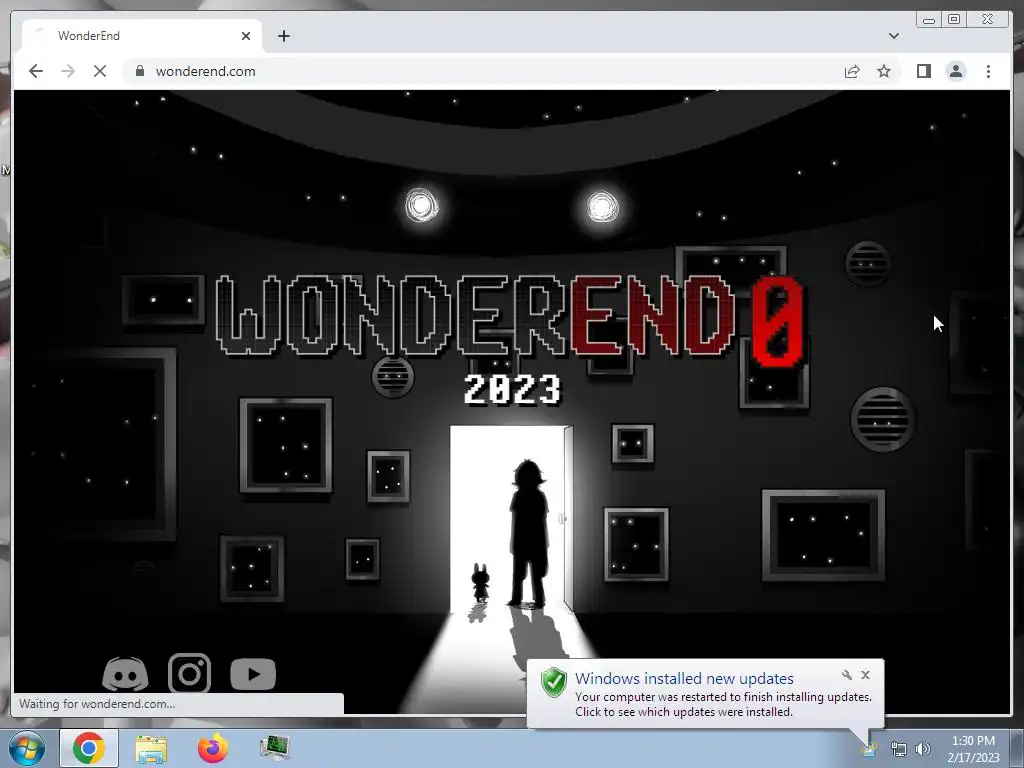The width and height of the screenshot is (1024, 768).
Task: View site information via the lock icon
Action: 140,71
